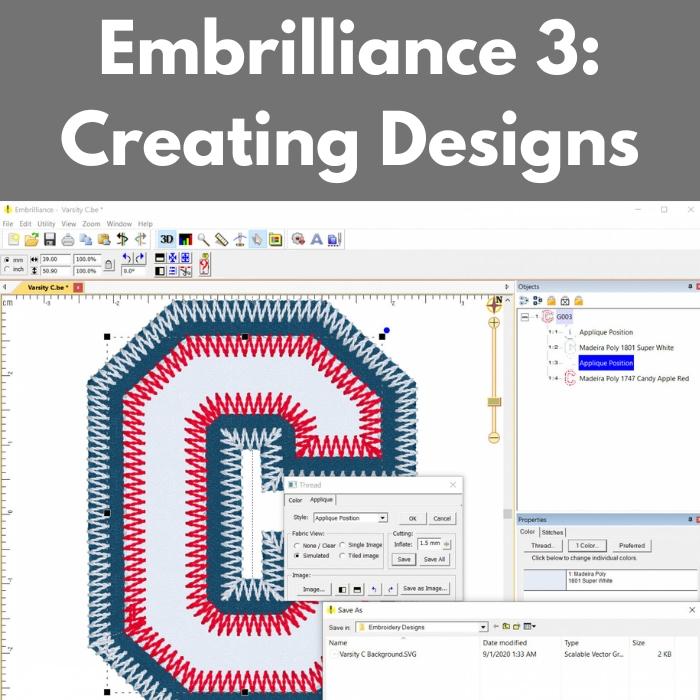Open the color histogram icon in toolbar
This screenshot has height=700, width=700.
pyautogui.click(x=185, y=240)
